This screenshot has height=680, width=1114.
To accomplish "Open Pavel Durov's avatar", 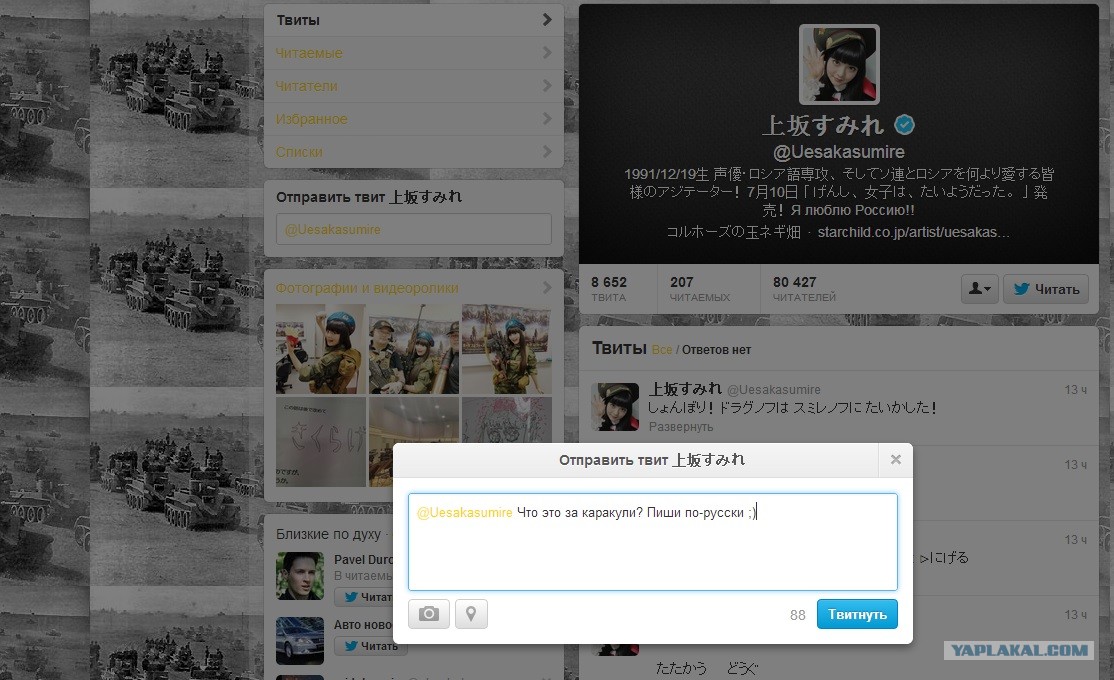I will point(300,576).
